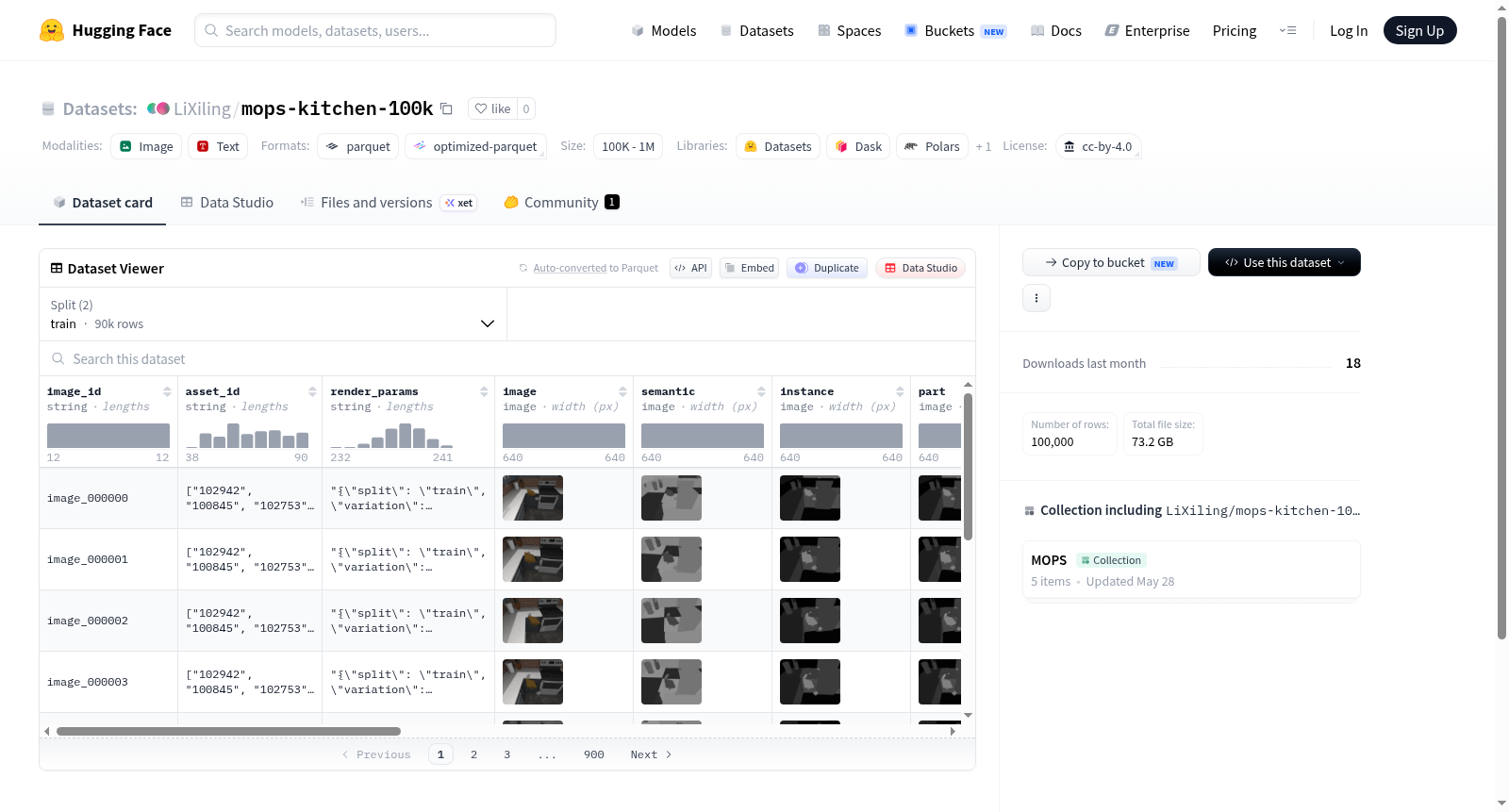Focus the global search models field
This screenshot has width=1509, height=812.
pyautogui.click(x=375, y=30)
